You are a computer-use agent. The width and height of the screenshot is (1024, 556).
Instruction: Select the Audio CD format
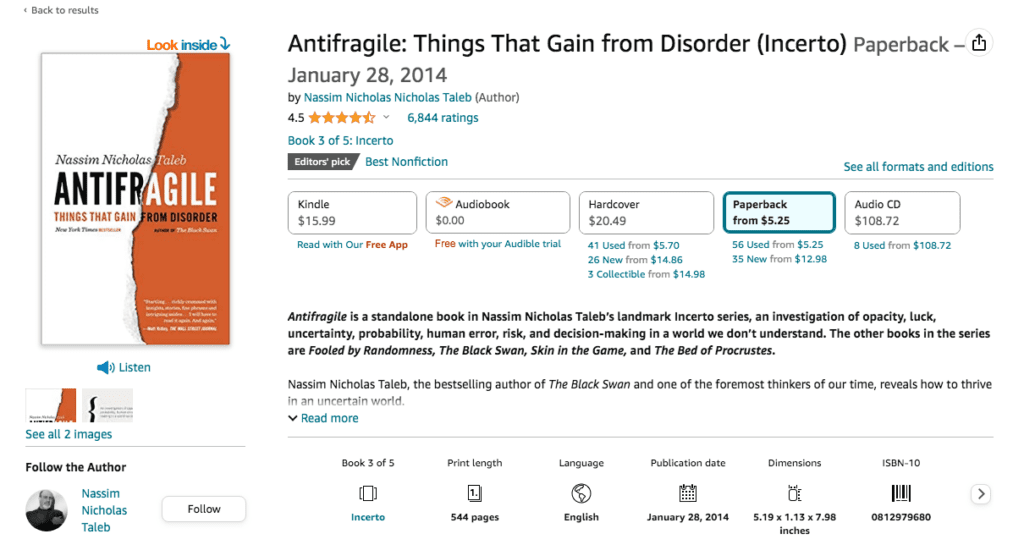[902, 212]
